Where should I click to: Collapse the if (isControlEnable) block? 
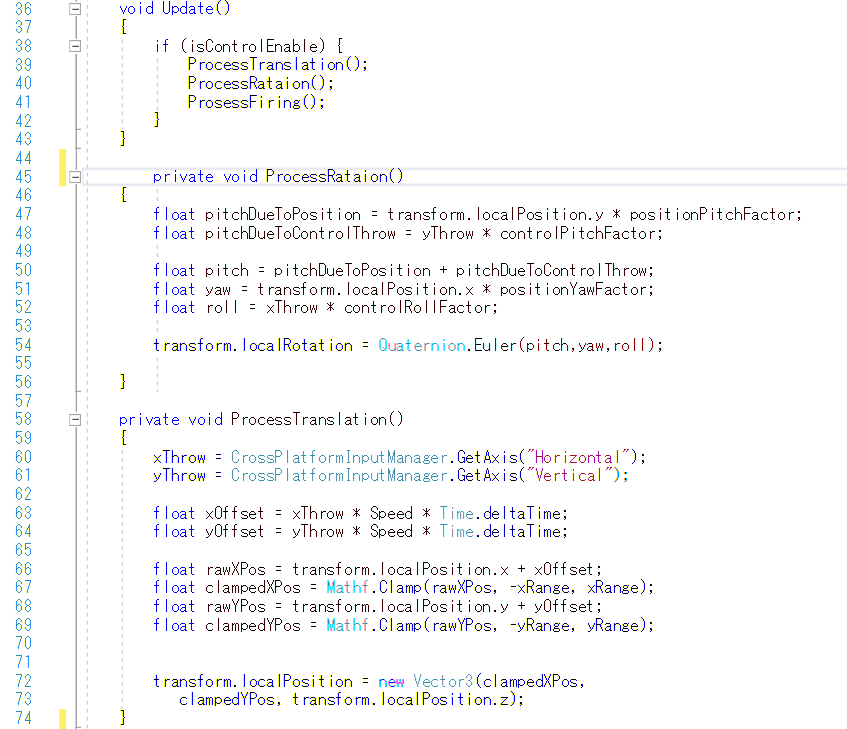(x=75, y=46)
